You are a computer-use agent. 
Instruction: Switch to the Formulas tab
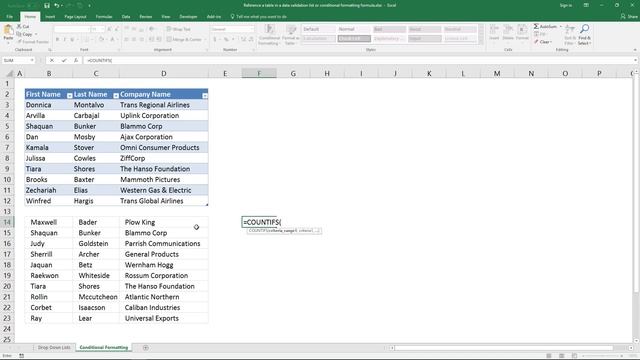[x=104, y=17]
